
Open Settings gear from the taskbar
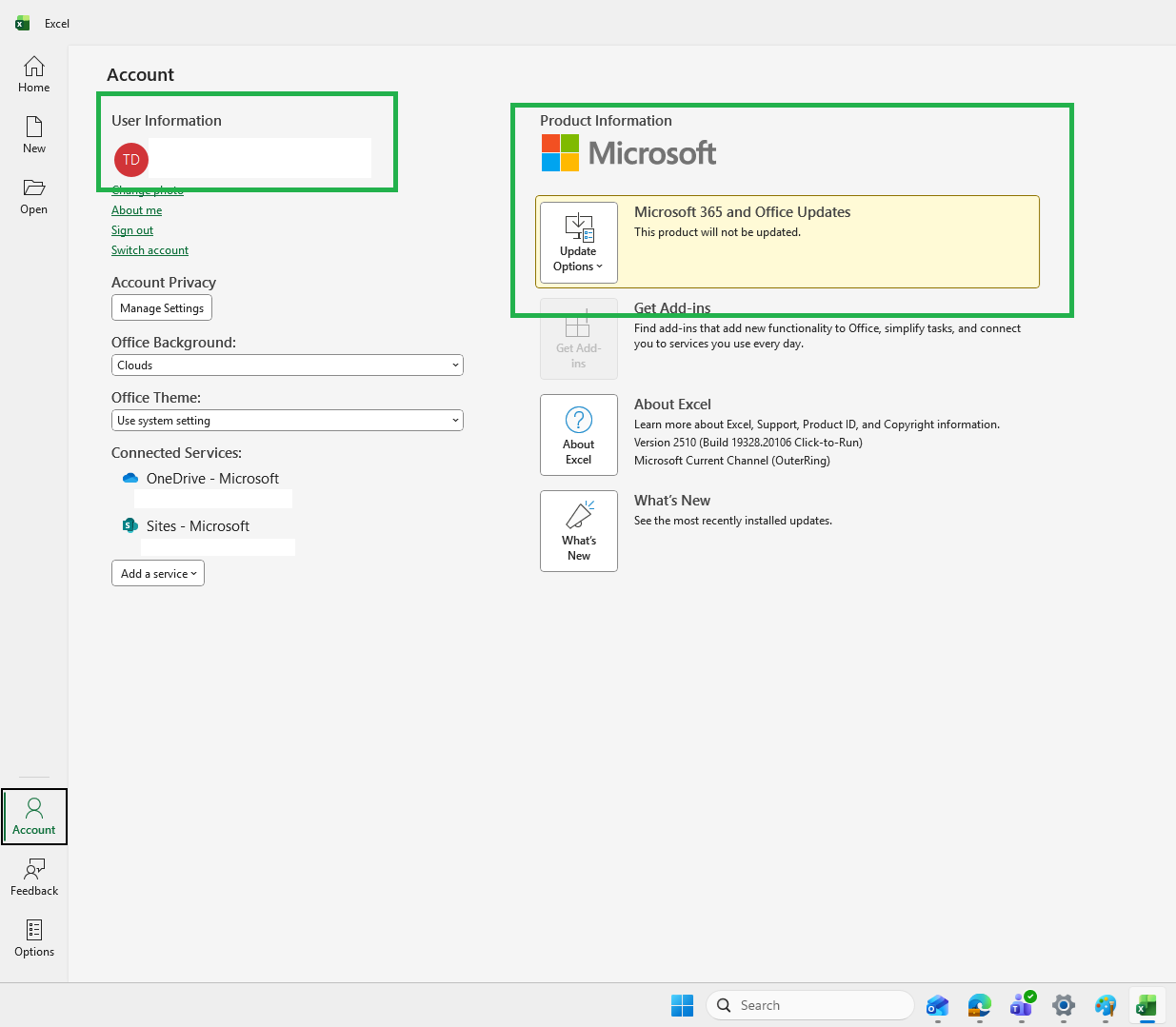pyautogui.click(x=1064, y=1005)
